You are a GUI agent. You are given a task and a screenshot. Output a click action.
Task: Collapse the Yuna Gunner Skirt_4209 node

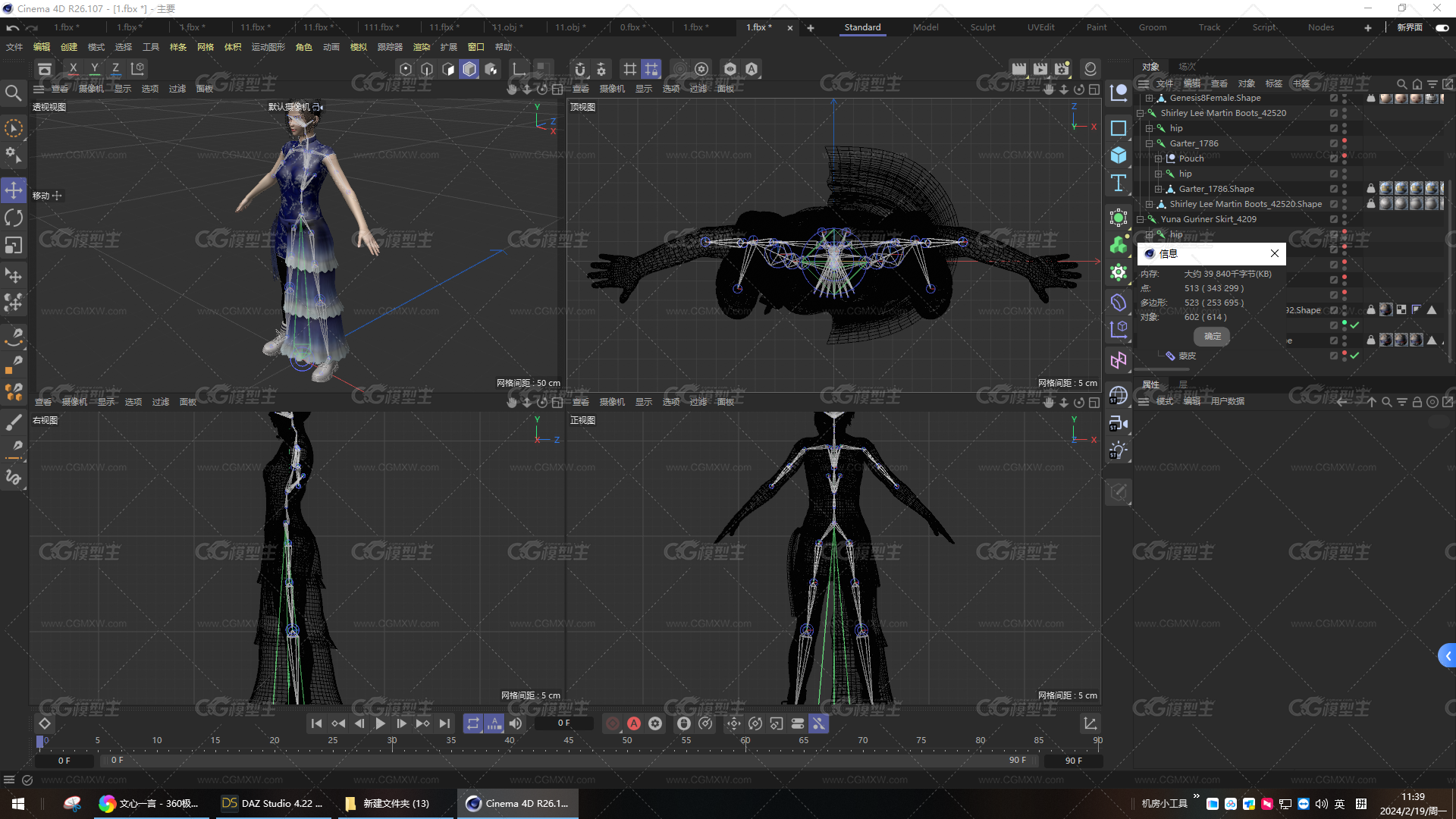tap(1140, 219)
